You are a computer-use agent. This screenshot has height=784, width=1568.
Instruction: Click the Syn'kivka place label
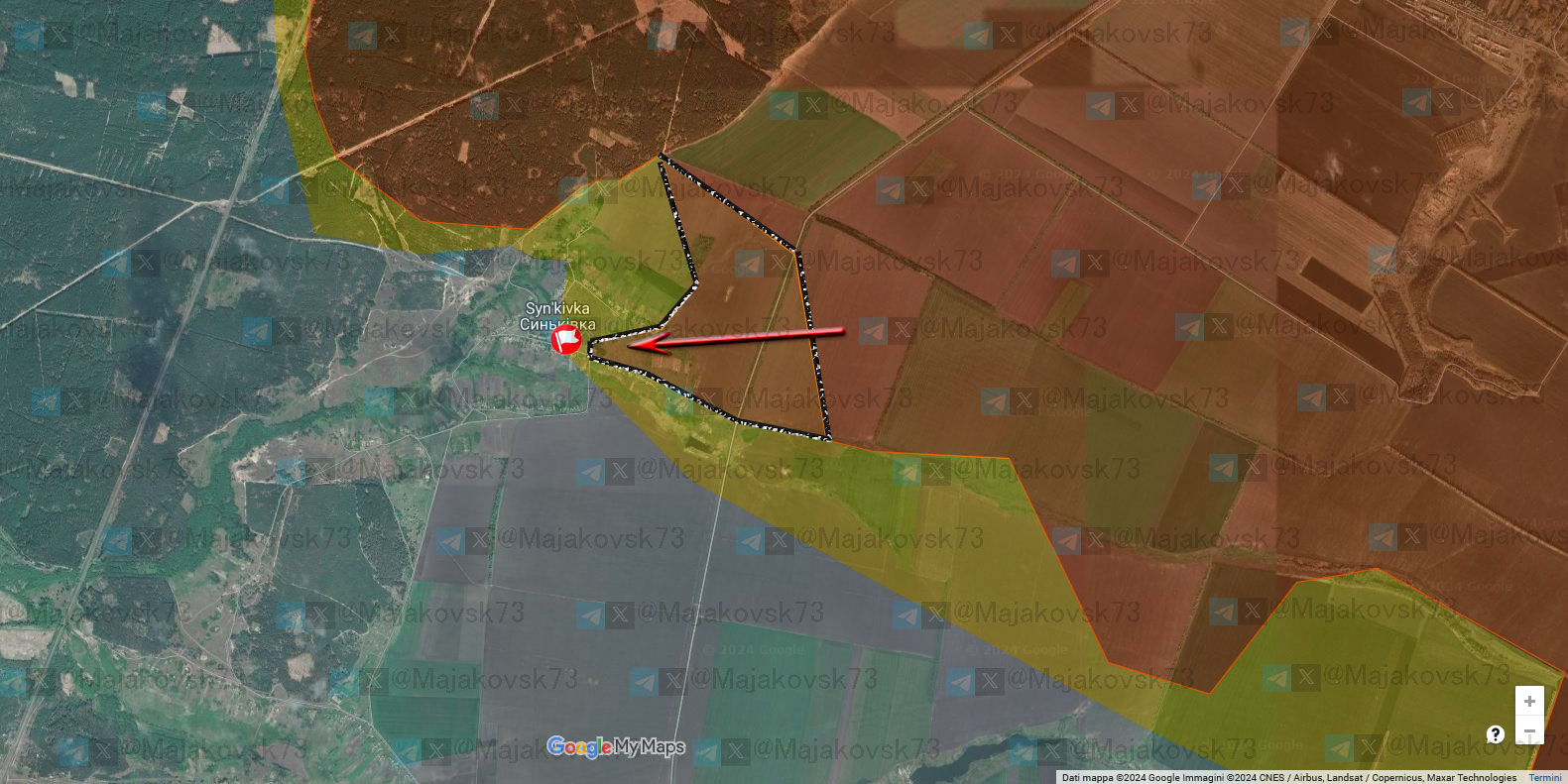[557, 308]
